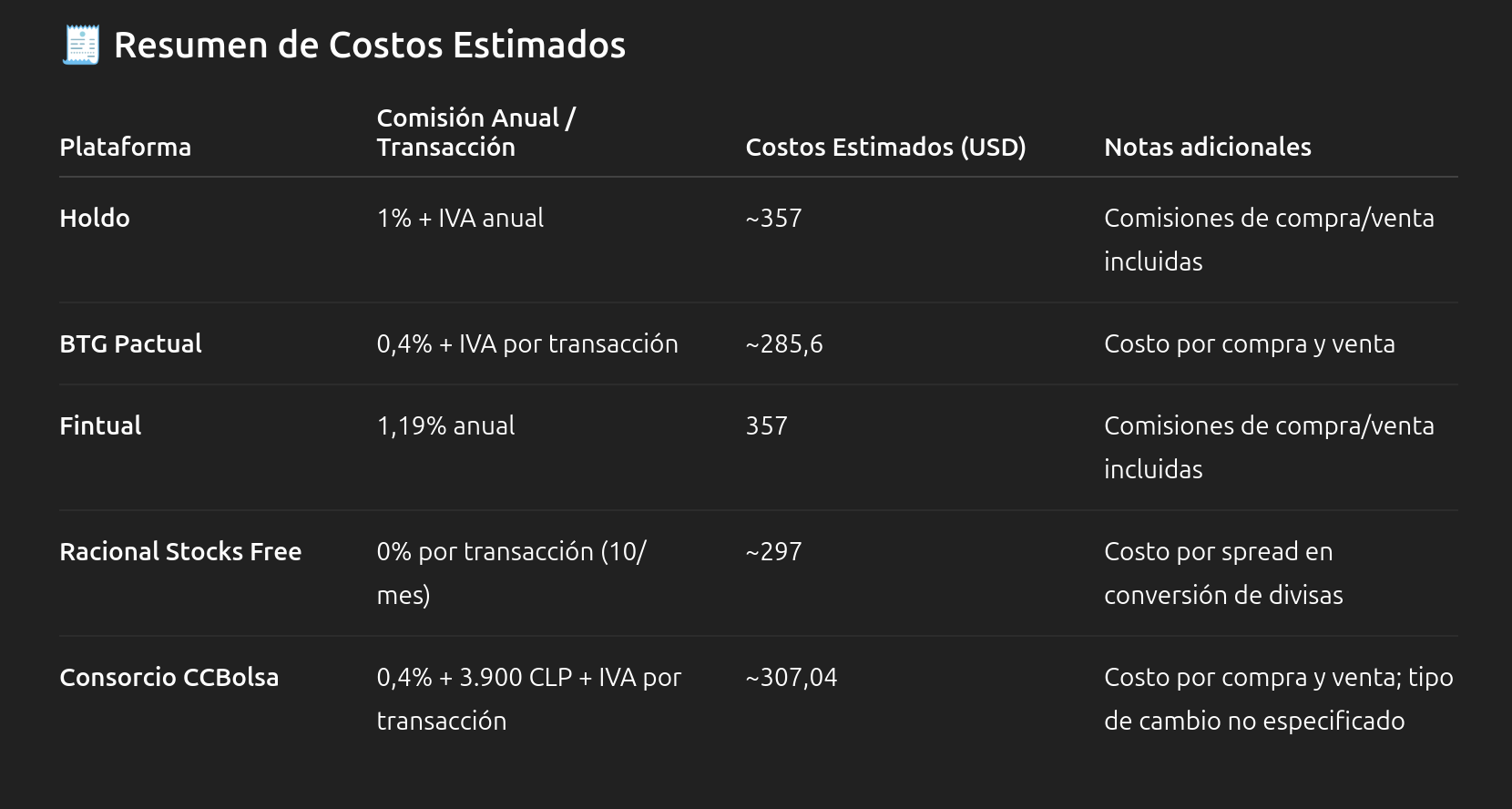This screenshot has width=1512, height=809.
Task: Click the ~307,04 estimated cost value
Action: [x=792, y=677]
